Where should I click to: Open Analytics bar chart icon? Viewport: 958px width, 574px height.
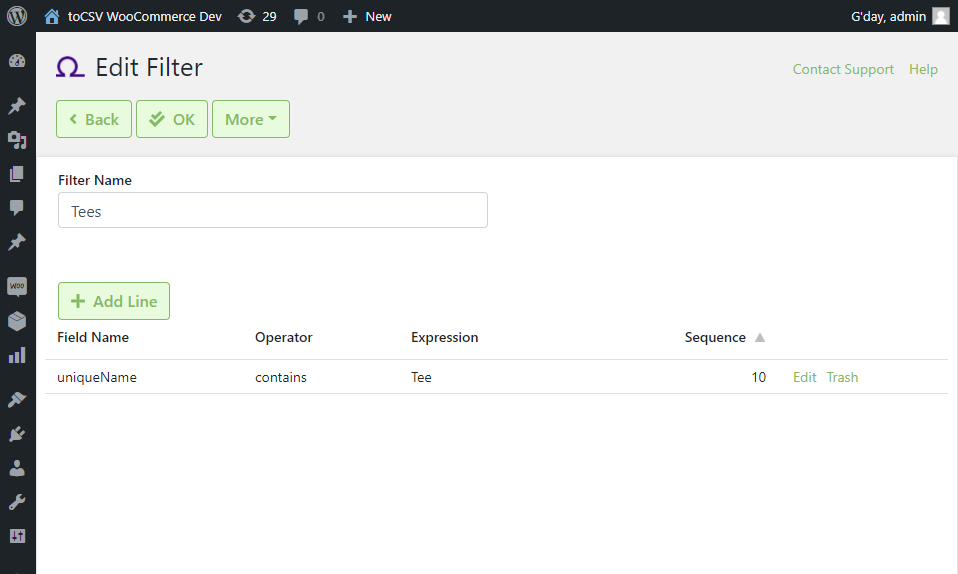(x=17, y=355)
